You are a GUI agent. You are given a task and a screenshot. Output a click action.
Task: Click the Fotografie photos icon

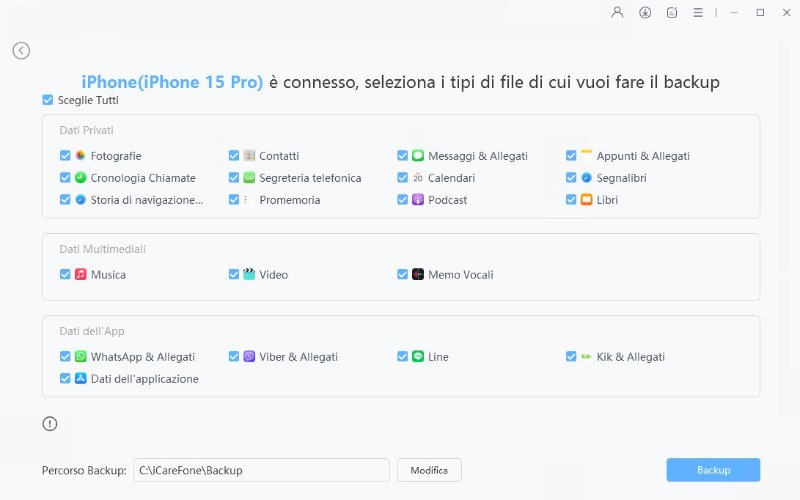(x=80, y=156)
